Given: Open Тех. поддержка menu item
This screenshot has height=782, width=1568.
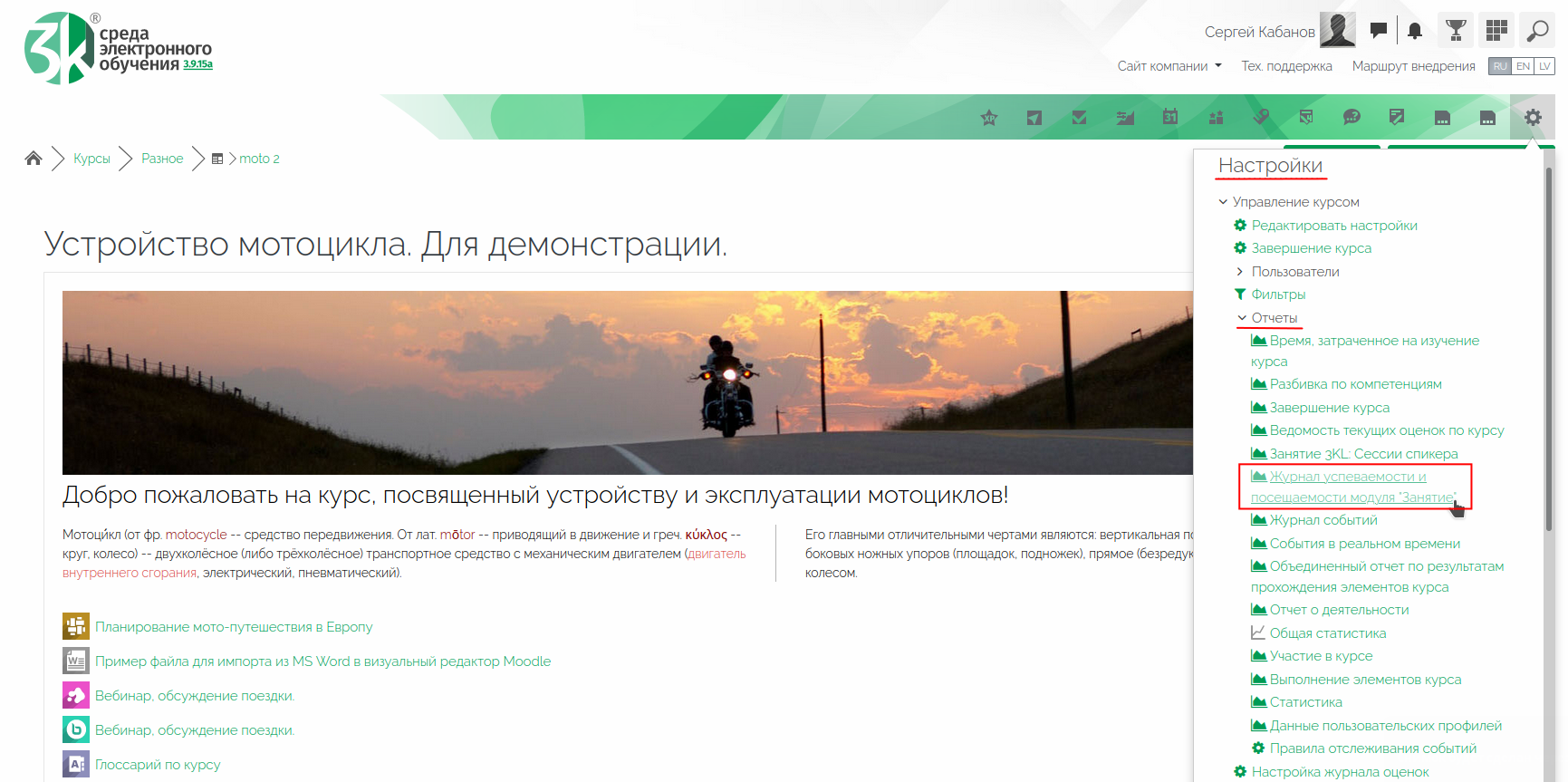Looking at the screenshot, I should tap(1286, 66).
